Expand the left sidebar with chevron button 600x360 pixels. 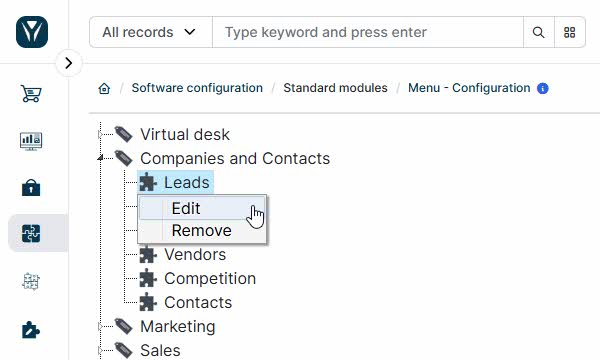(x=68, y=63)
